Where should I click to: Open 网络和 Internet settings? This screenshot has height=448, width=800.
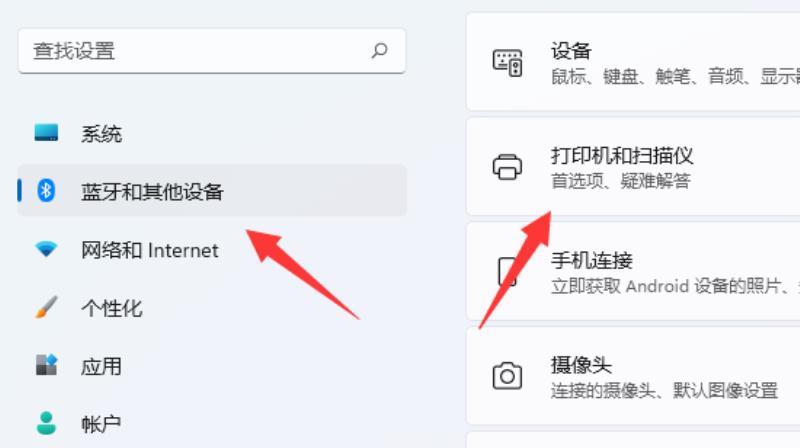point(212,250)
